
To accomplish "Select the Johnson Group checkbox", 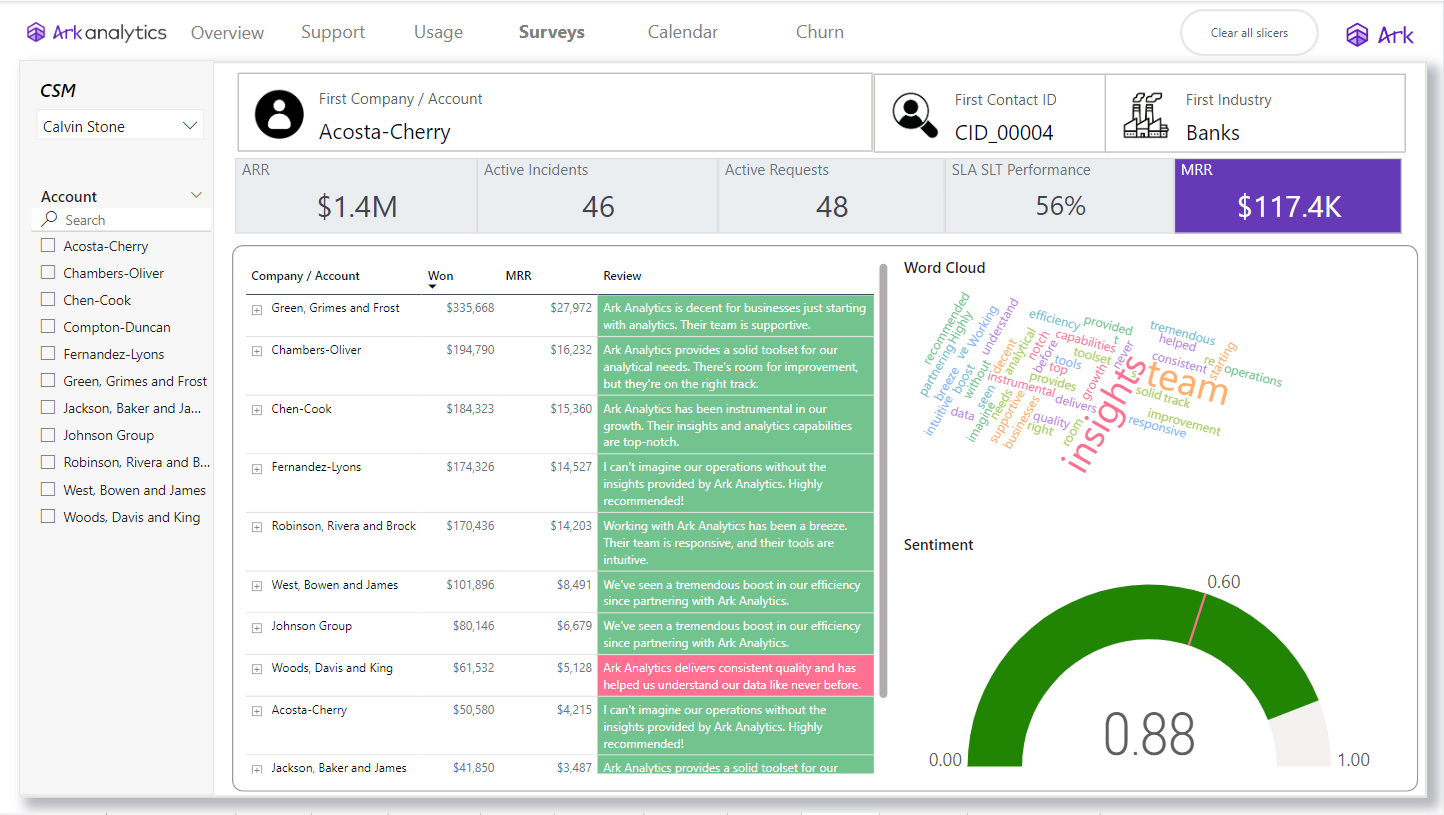I will point(46,434).
